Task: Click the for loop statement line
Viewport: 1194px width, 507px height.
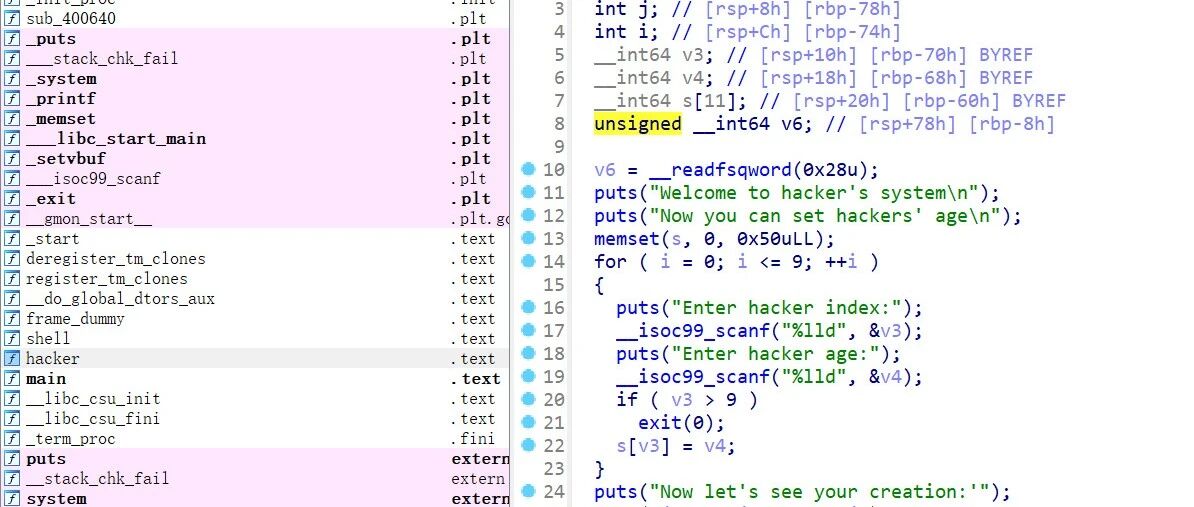Action: (736, 262)
